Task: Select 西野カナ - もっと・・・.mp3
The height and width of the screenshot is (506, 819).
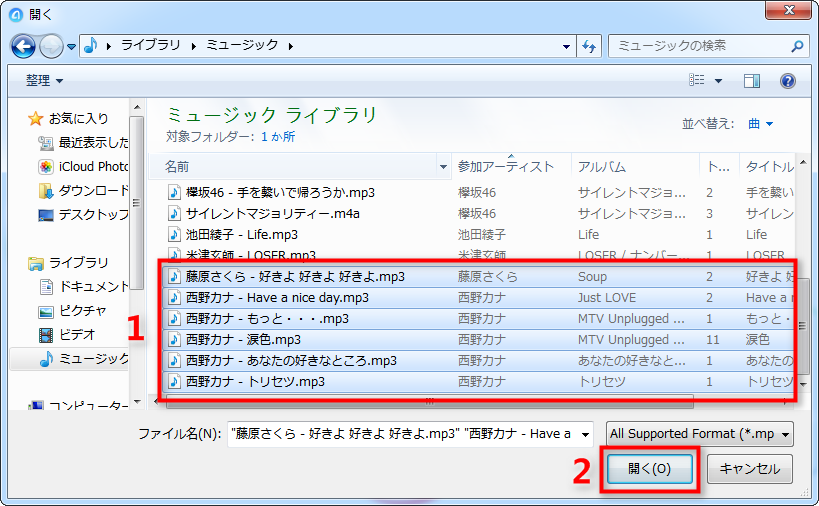Action: click(267, 319)
